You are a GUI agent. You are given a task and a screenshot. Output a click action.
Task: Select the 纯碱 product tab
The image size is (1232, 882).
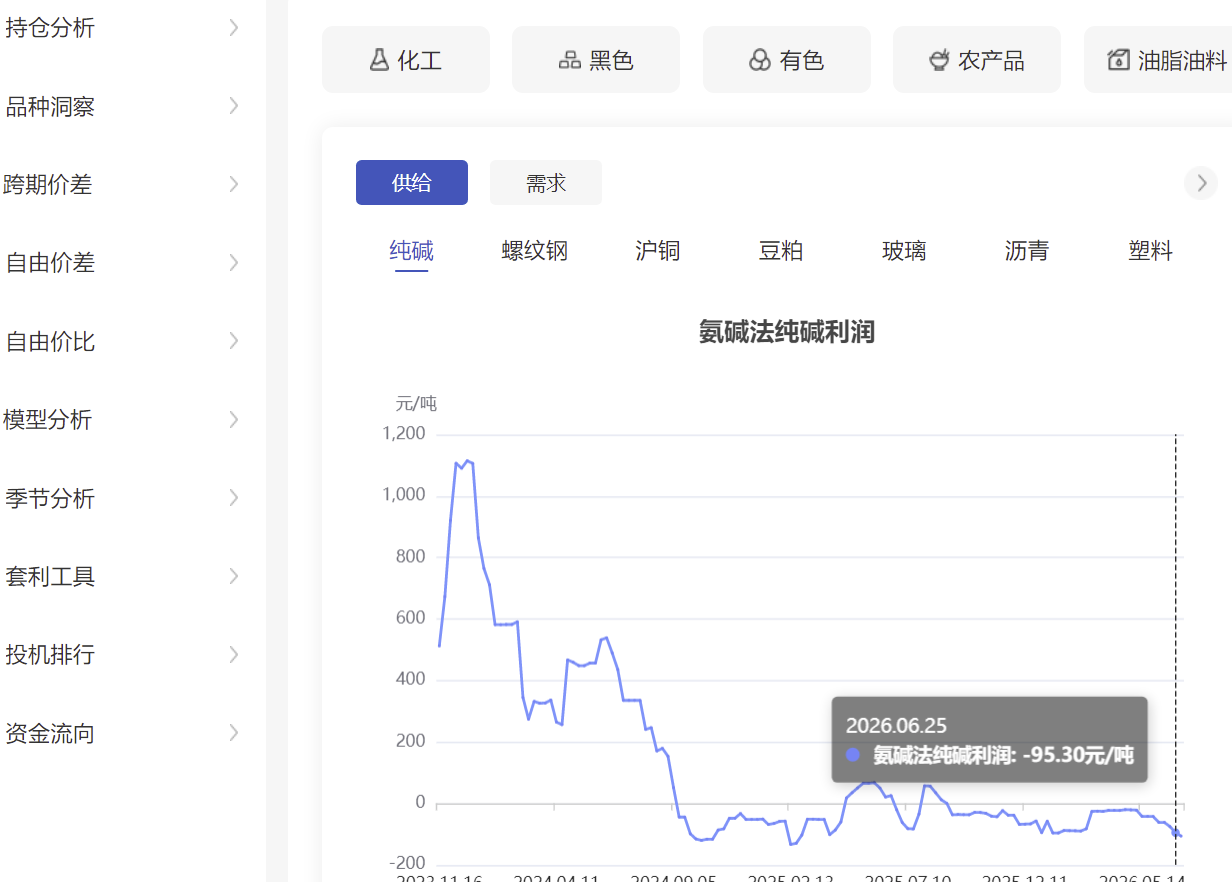(x=412, y=251)
